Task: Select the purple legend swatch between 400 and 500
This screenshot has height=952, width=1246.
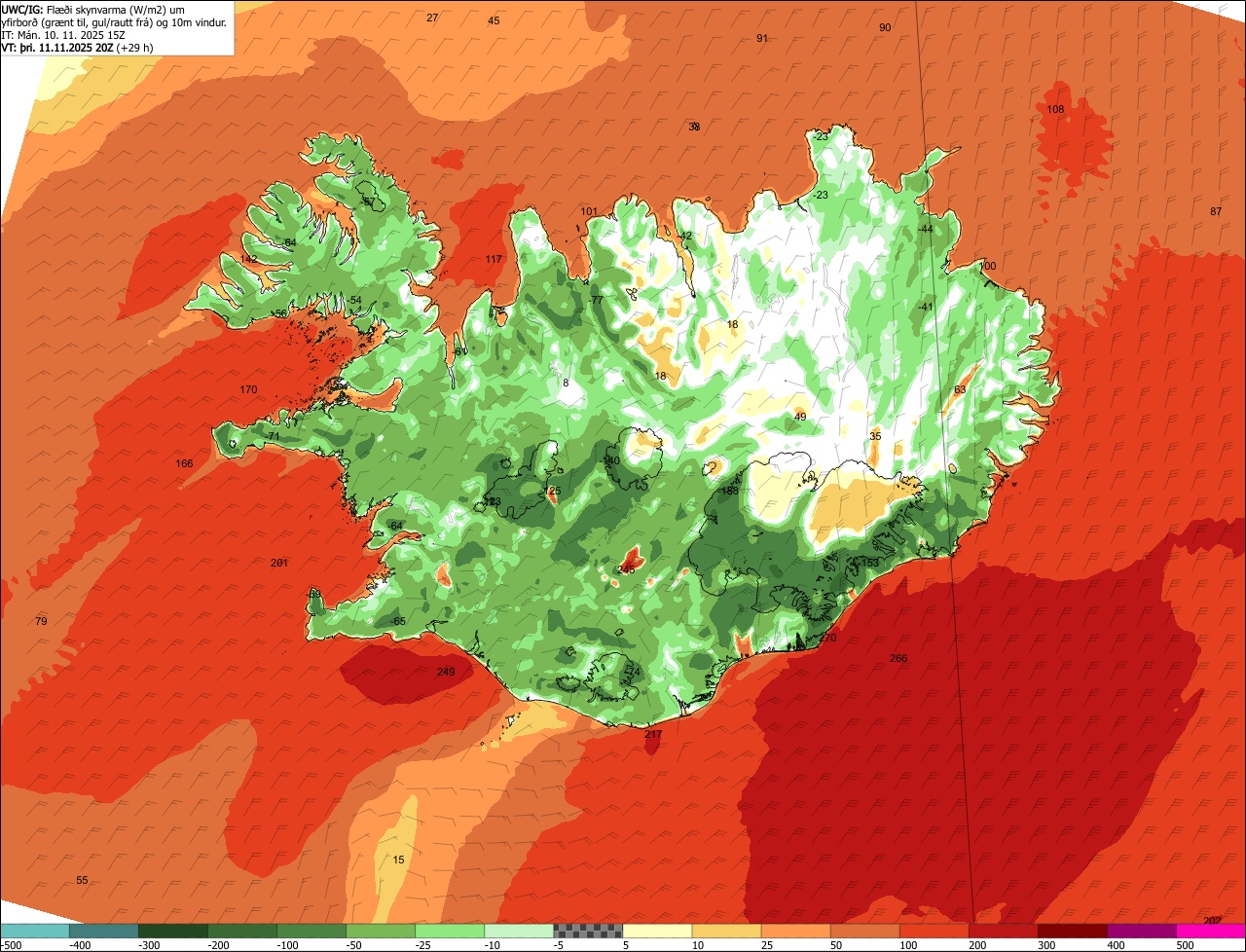Action: (1142, 931)
